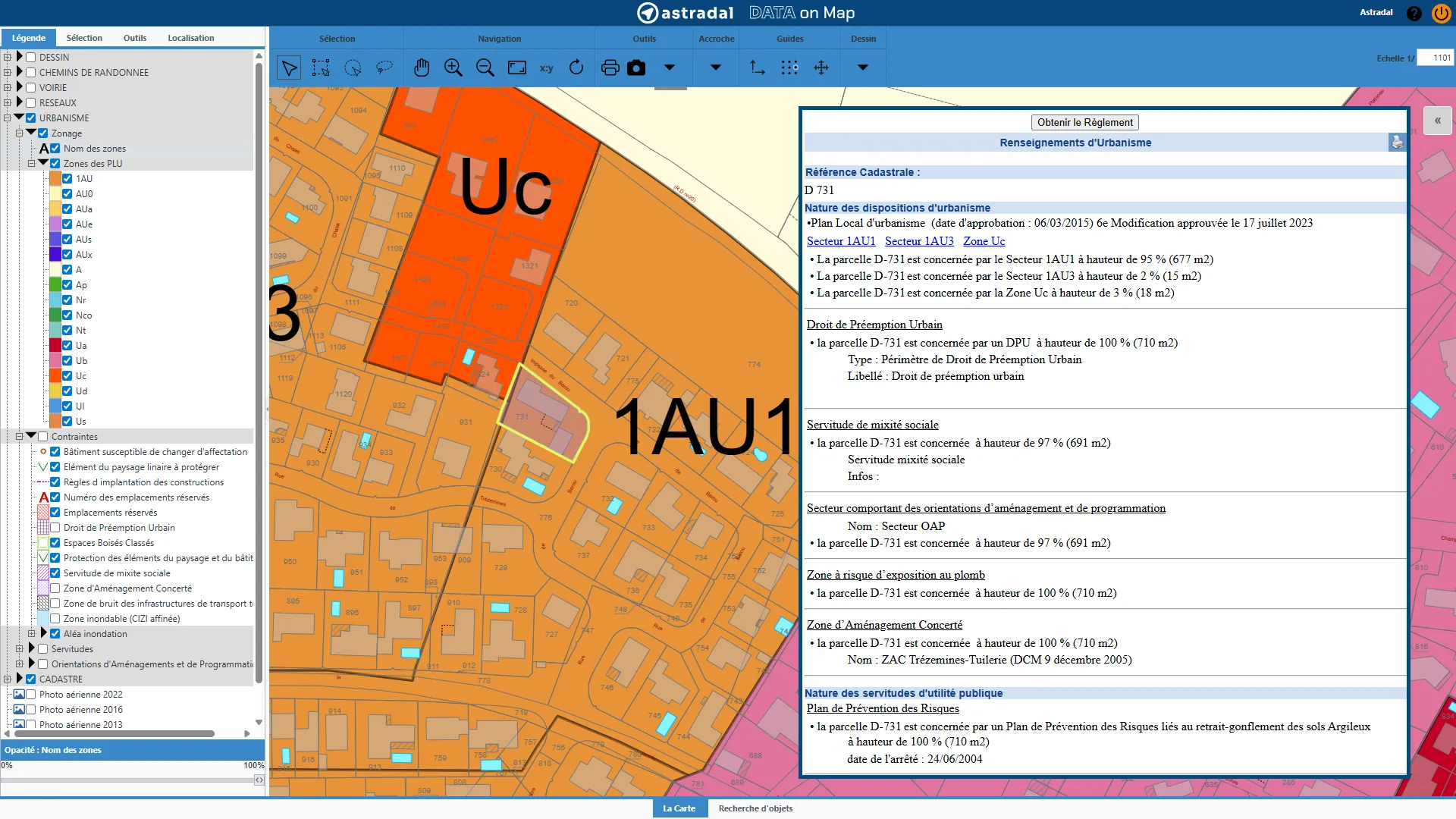The image size is (1456, 819).
Task: Select the zoom out tool
Action: tap(485, 67)
